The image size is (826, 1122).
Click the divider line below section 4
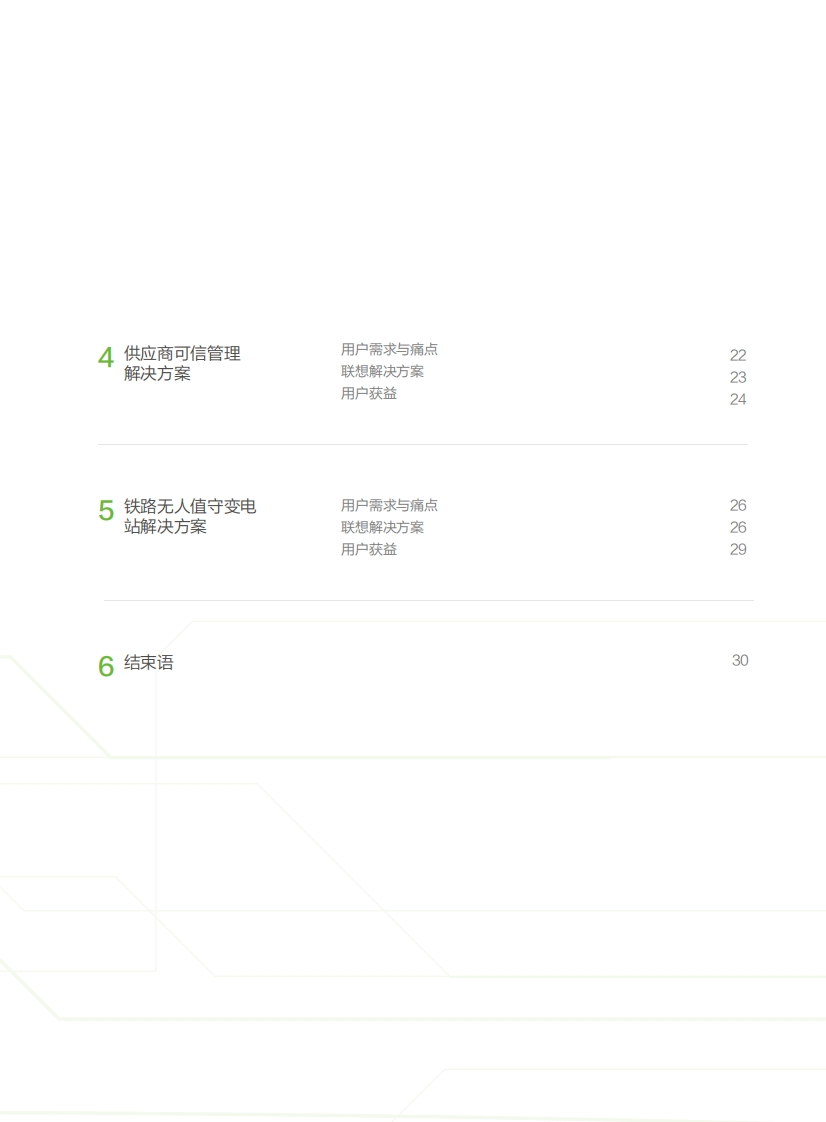click(x=423, y=444)
